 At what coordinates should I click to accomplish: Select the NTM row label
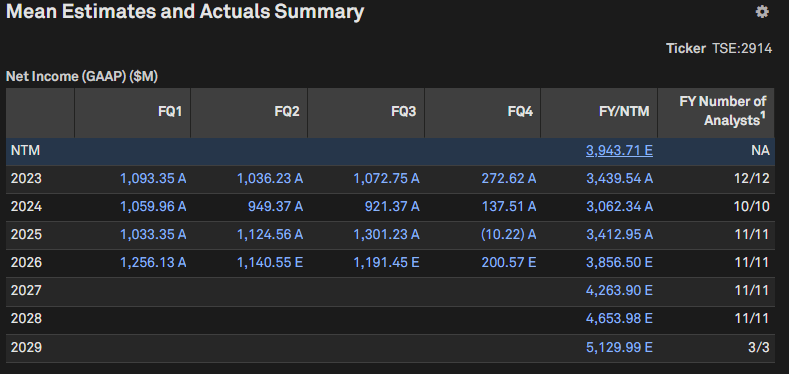click(x=25, y=151)
